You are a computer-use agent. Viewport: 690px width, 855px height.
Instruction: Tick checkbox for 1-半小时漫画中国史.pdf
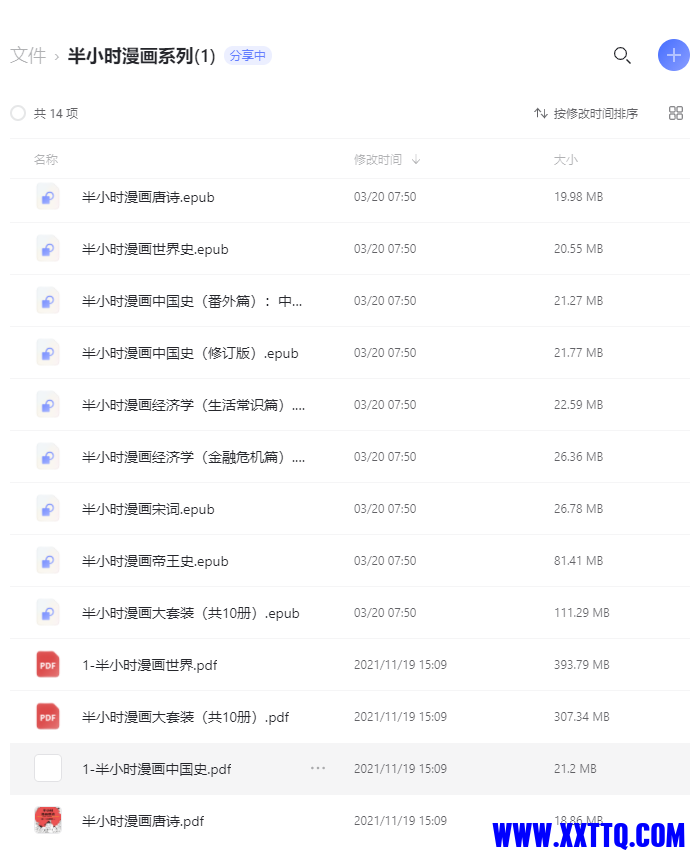tap(48, 768)
